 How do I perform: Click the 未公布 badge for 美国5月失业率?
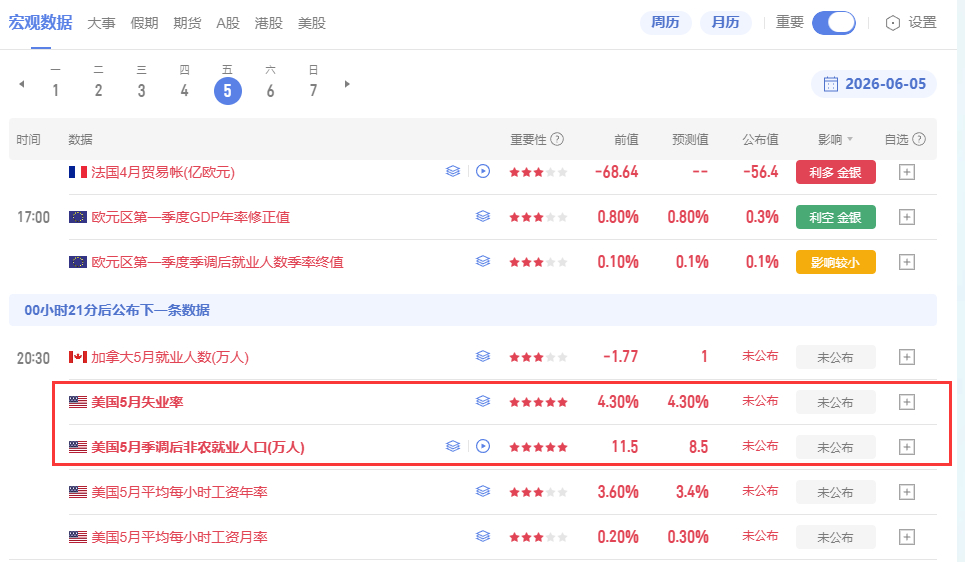(x=836, y=403)
